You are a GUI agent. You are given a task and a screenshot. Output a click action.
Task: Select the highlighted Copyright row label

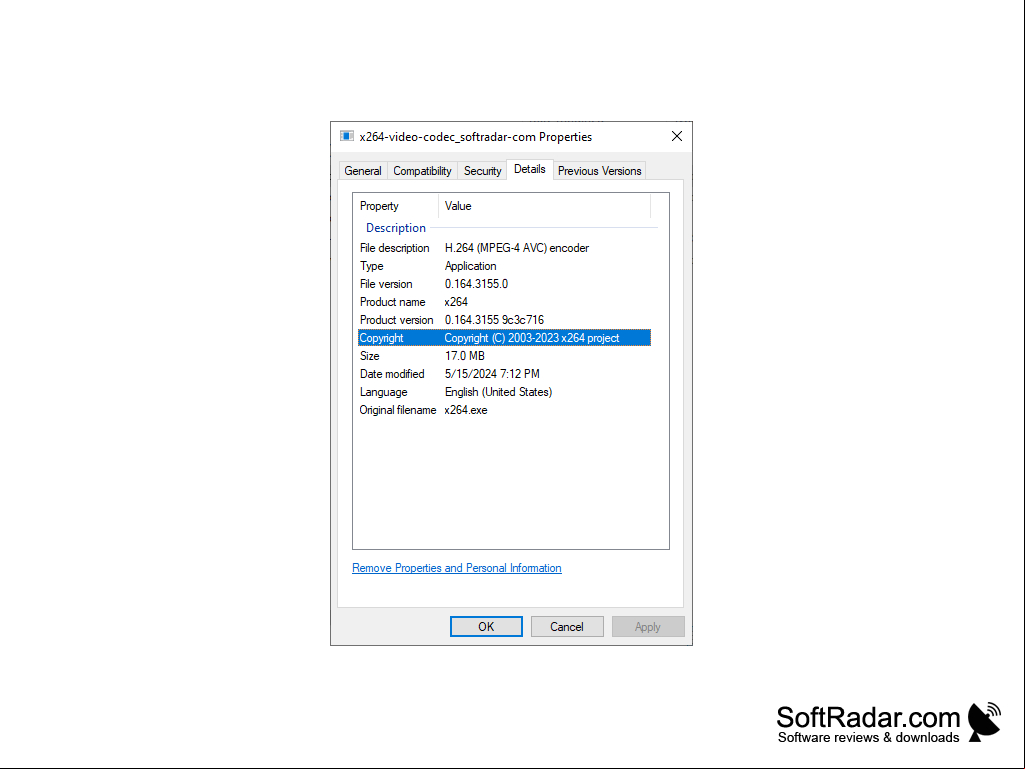point(381,338)
